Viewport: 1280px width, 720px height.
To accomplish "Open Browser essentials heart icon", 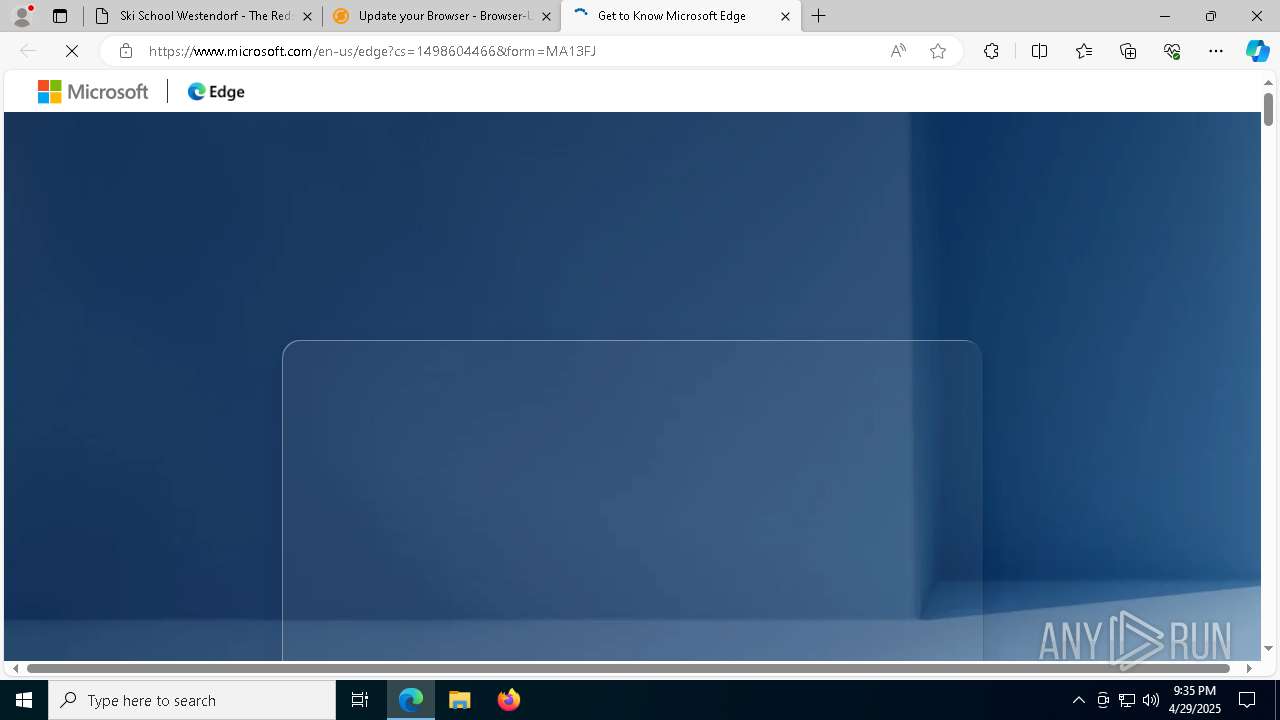I will coord(1172,51).
